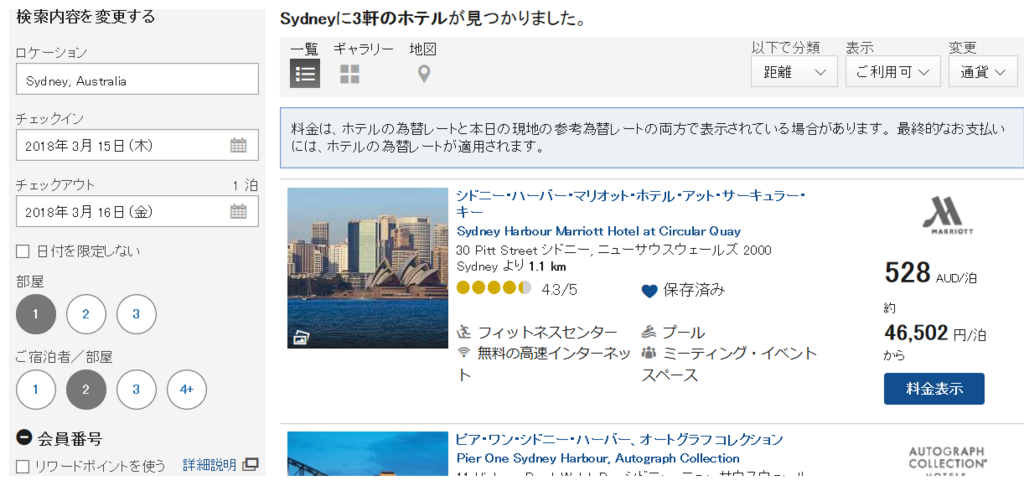Click meeting space amenity icon
The width and height of the screenshot is (1024, 491).
coord(648,353)
